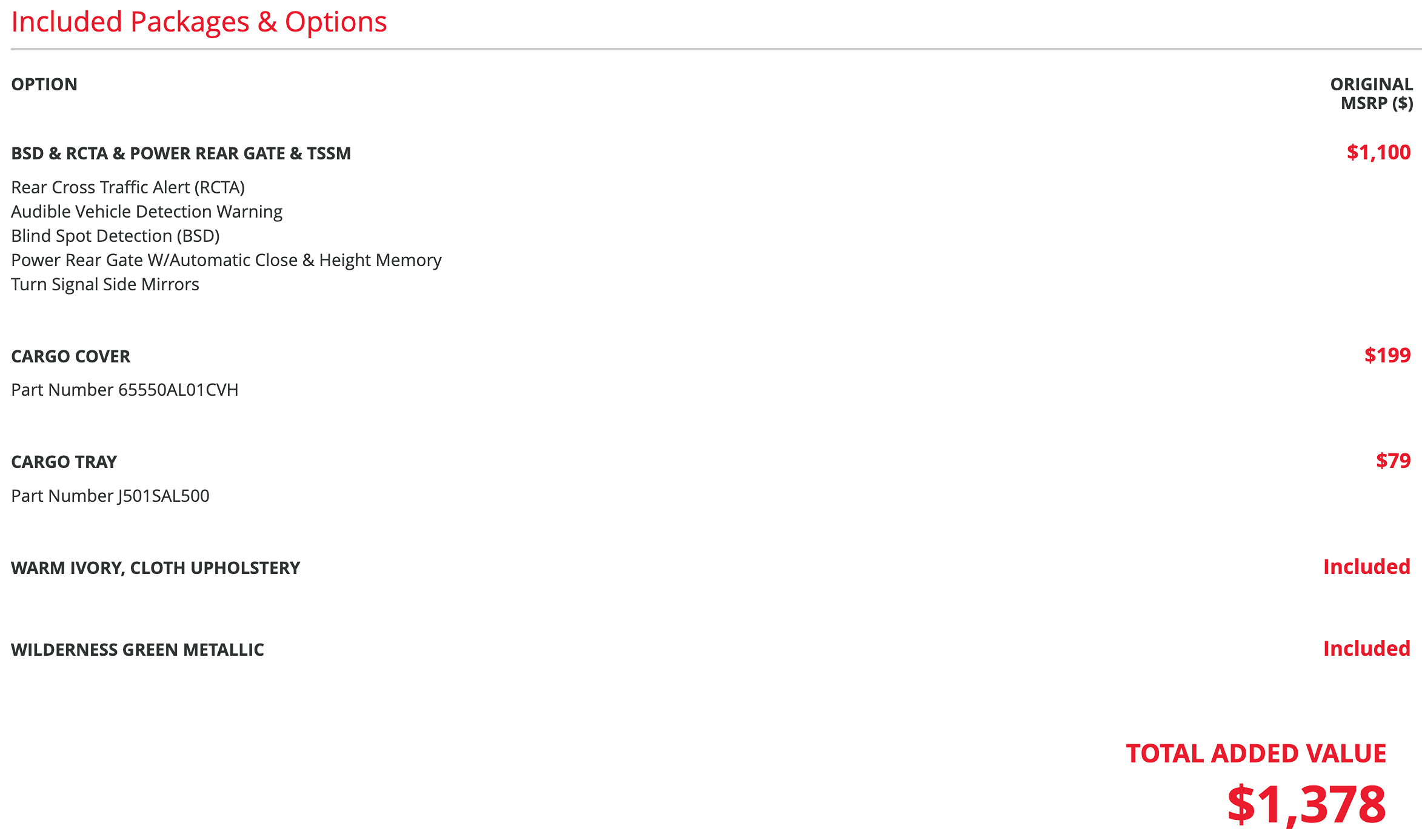Click the ORIGINAL MSRP ($) column header

1372,93
